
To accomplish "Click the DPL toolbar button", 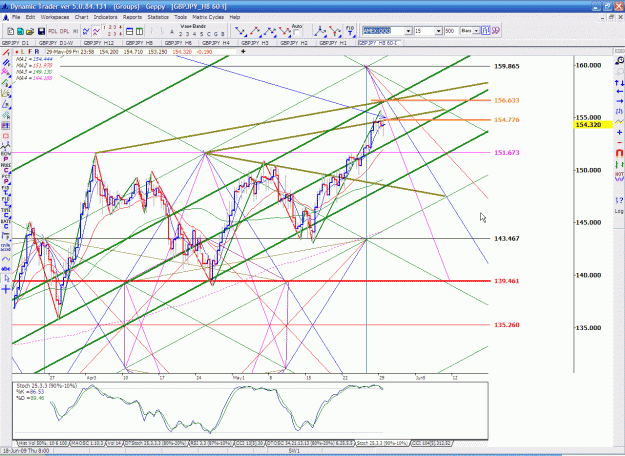I will coord(64,31).
